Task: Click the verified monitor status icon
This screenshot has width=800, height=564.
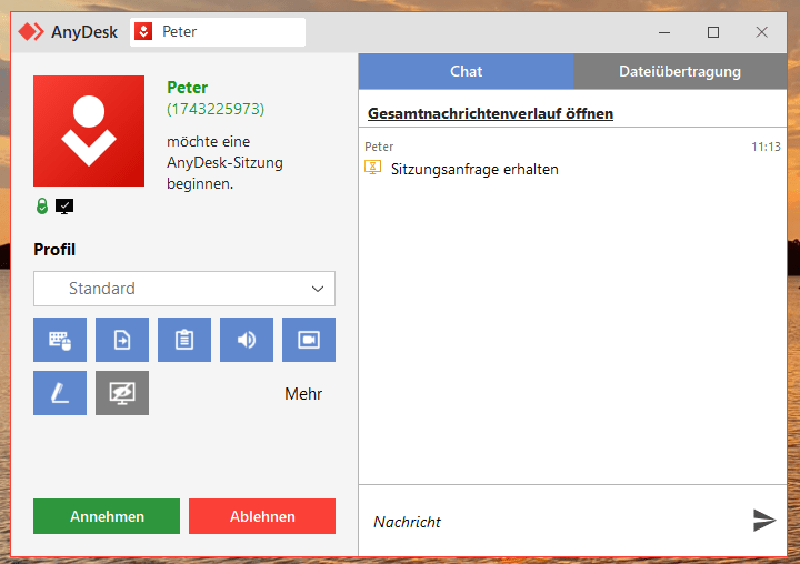Action: pos(64,206)
